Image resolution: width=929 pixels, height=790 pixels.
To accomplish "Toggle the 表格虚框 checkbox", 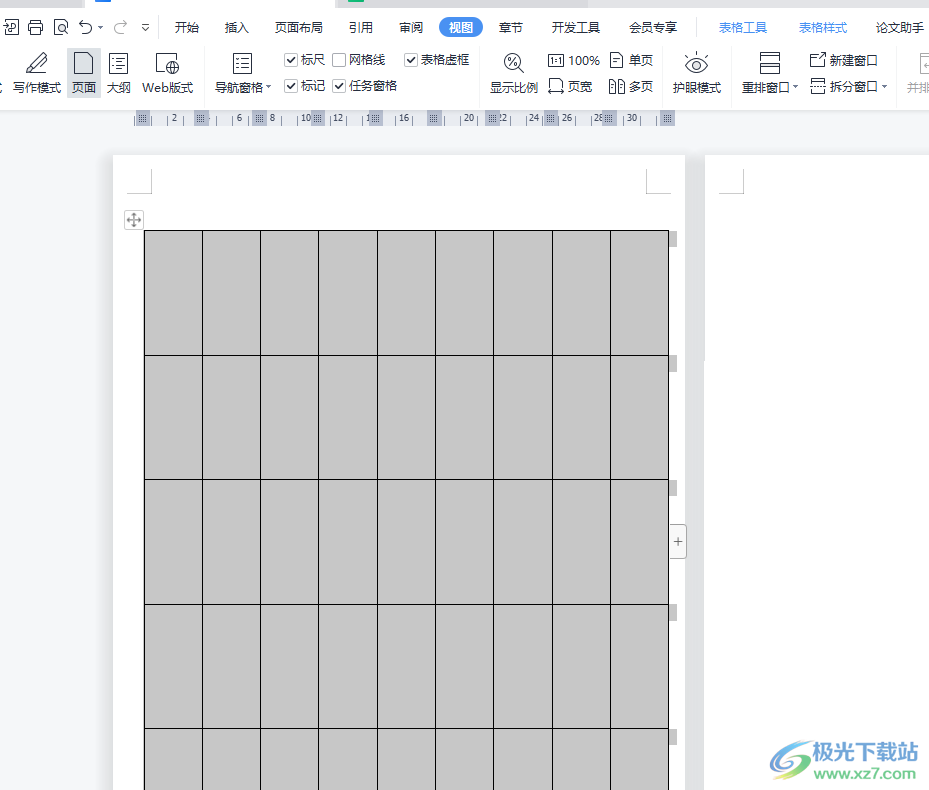I will (x=411, y=60).
